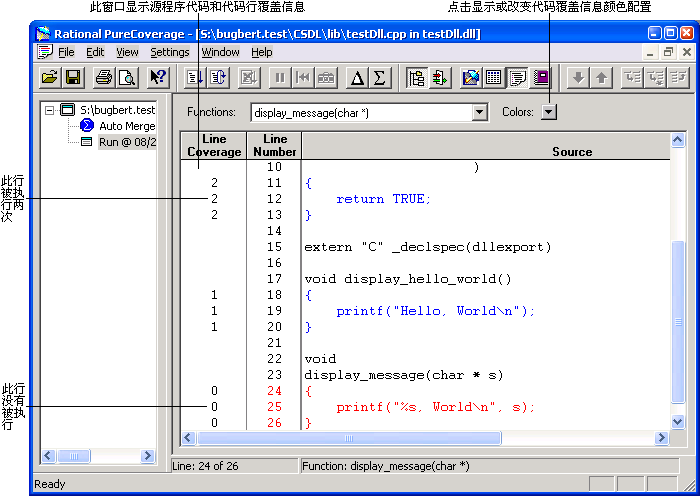Open the Colors dropdown button
The width and height of the screenshot is (700, 496).
(549, 112)
